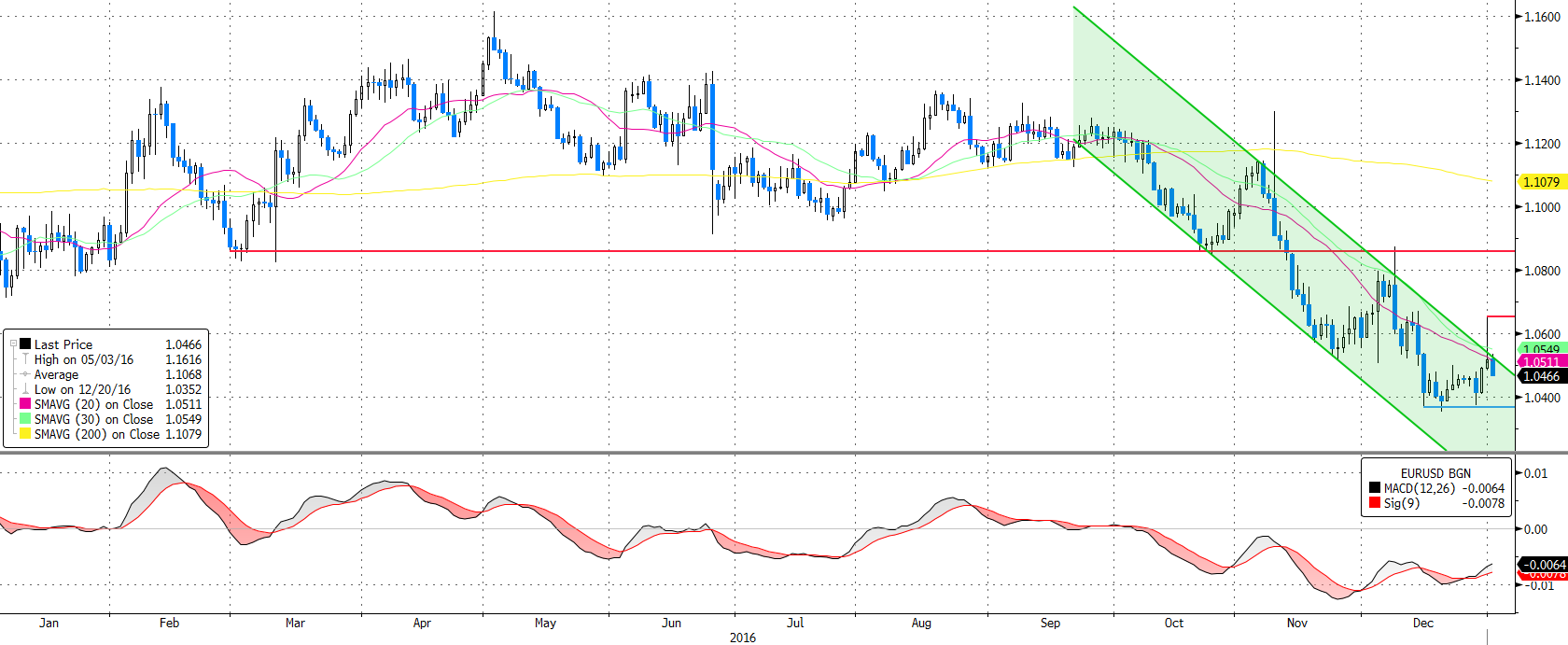Select the 'Last Price' legend label
The image size is (1568, 645).
point(63,344)
